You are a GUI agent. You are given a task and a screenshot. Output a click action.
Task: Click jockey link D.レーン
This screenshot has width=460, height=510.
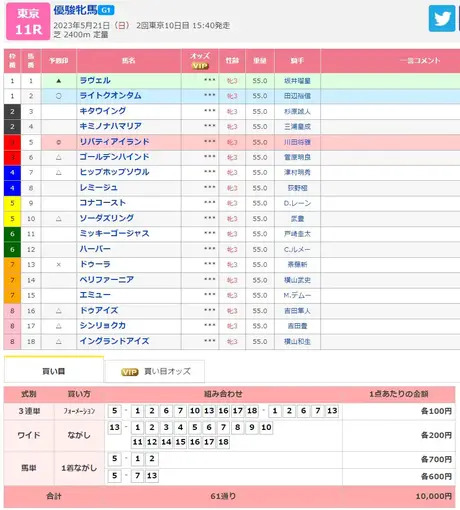coord(297,203)
